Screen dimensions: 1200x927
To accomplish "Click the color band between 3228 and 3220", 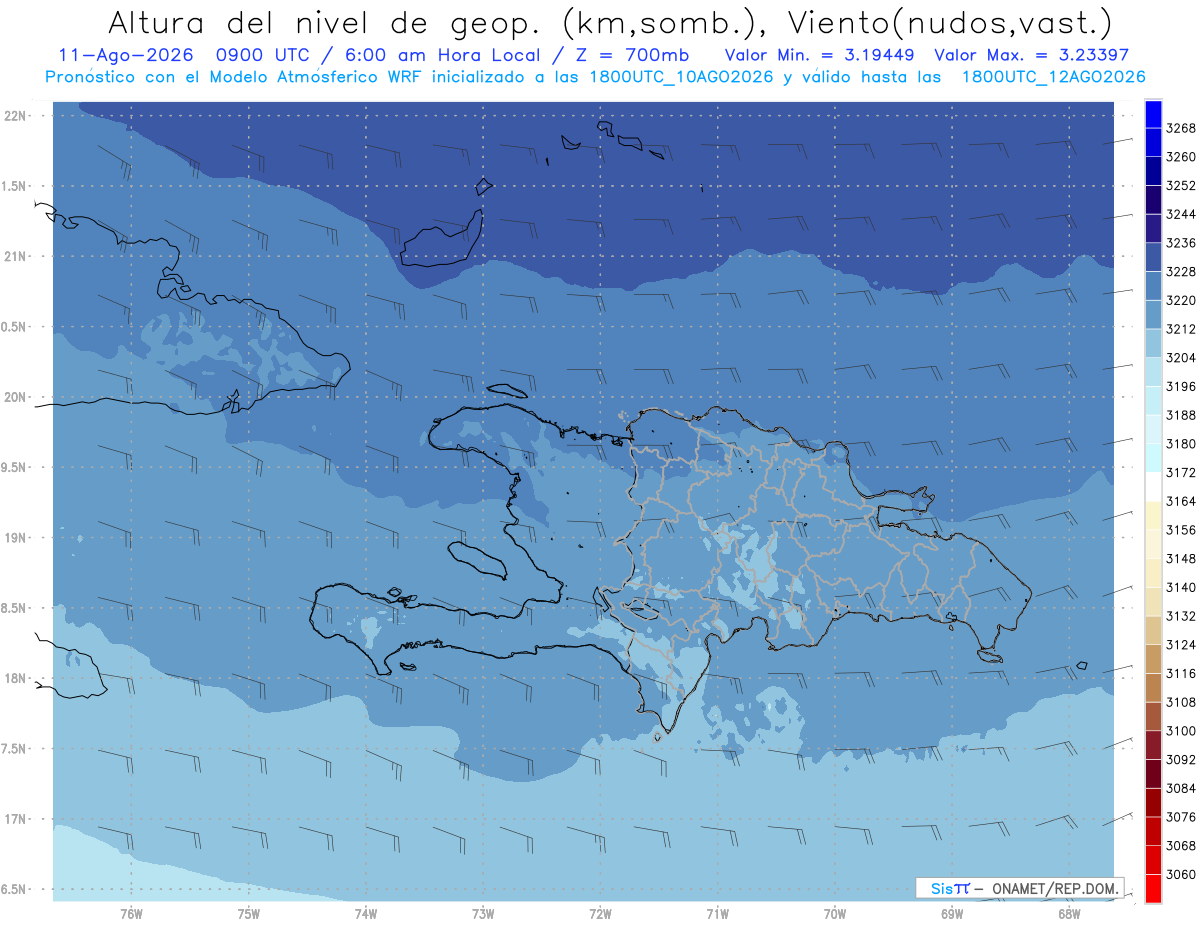I will [1153, 286].
